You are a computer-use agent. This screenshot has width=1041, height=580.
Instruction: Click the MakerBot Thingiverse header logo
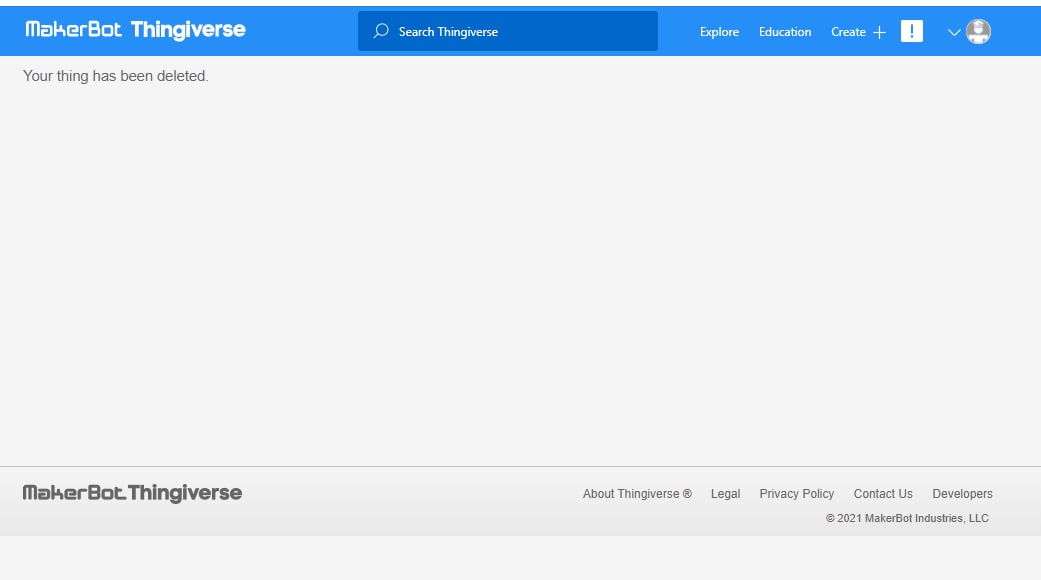(x=135, y=30)
